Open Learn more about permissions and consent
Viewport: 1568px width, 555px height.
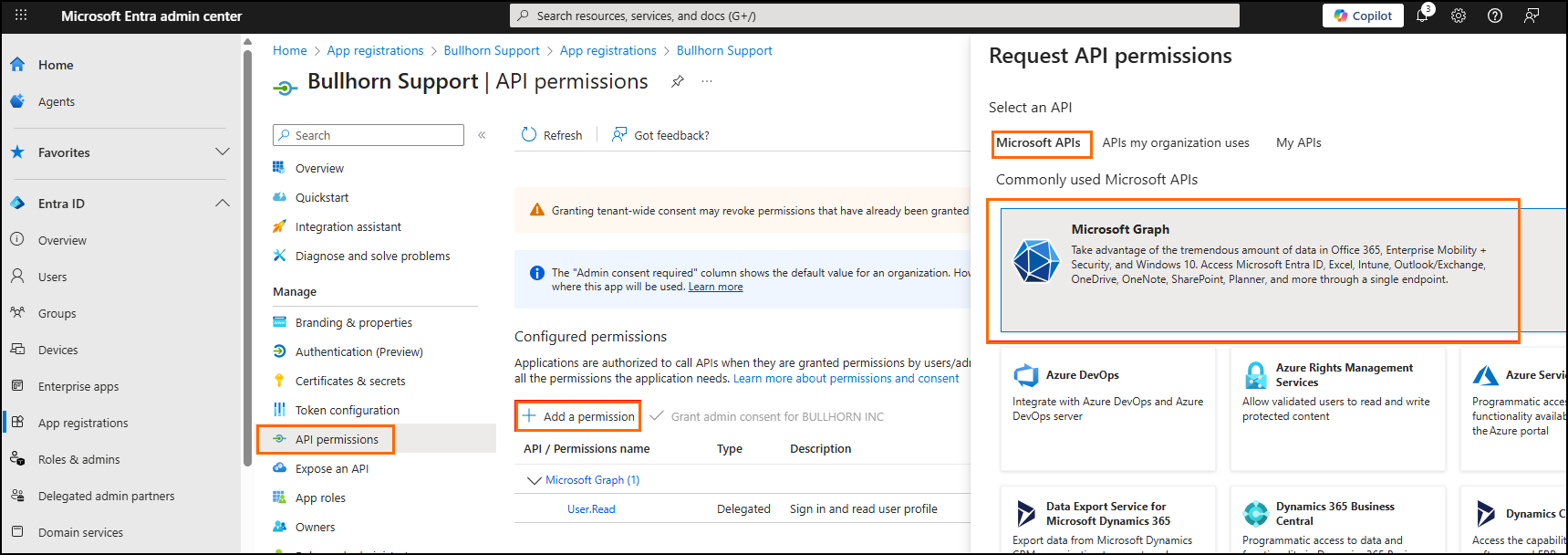tap(846, 378)
